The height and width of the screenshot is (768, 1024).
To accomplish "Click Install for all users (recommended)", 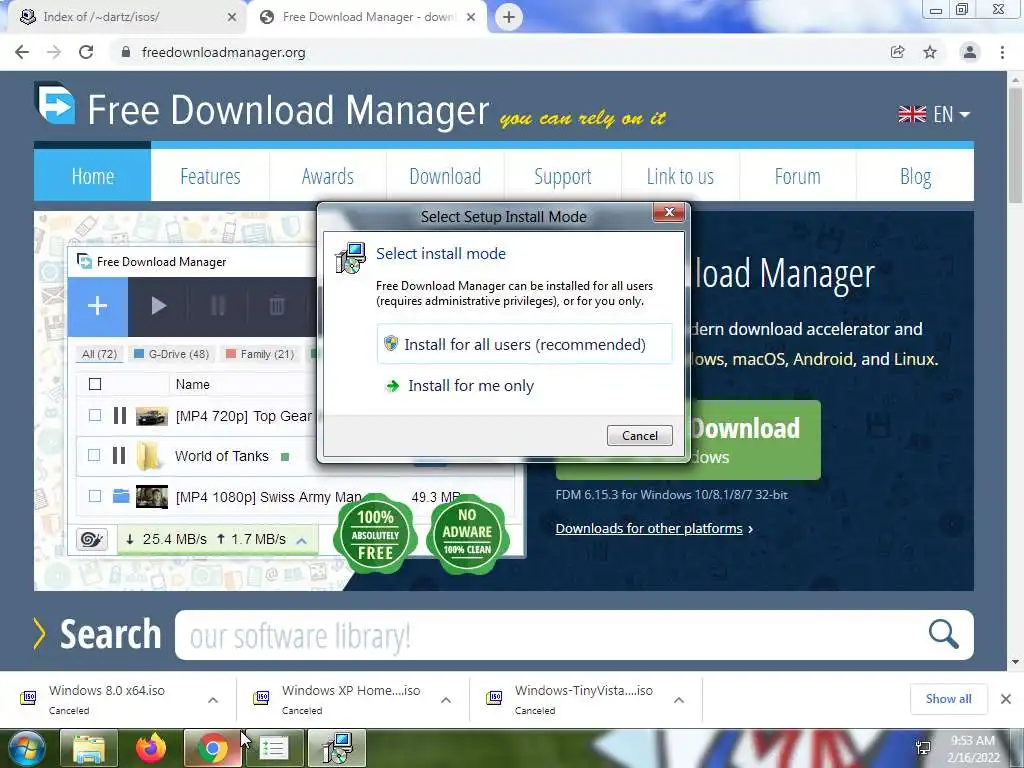I will point(524,344).
